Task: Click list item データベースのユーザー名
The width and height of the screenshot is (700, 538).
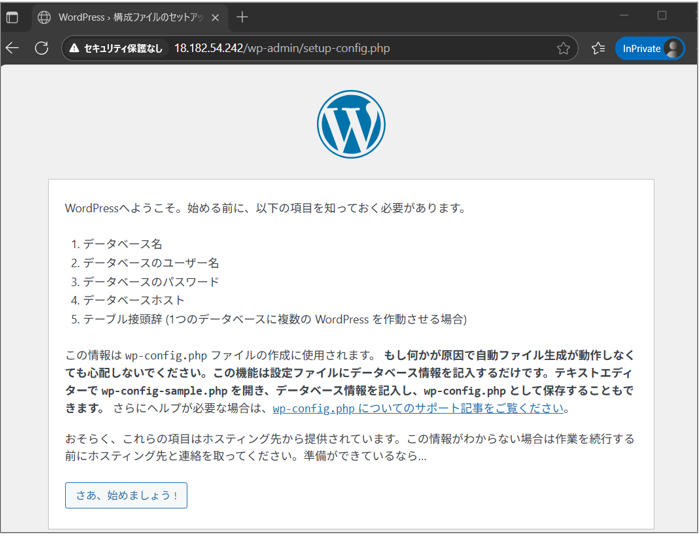Action: pyautogui.click(x=151, y=263)
